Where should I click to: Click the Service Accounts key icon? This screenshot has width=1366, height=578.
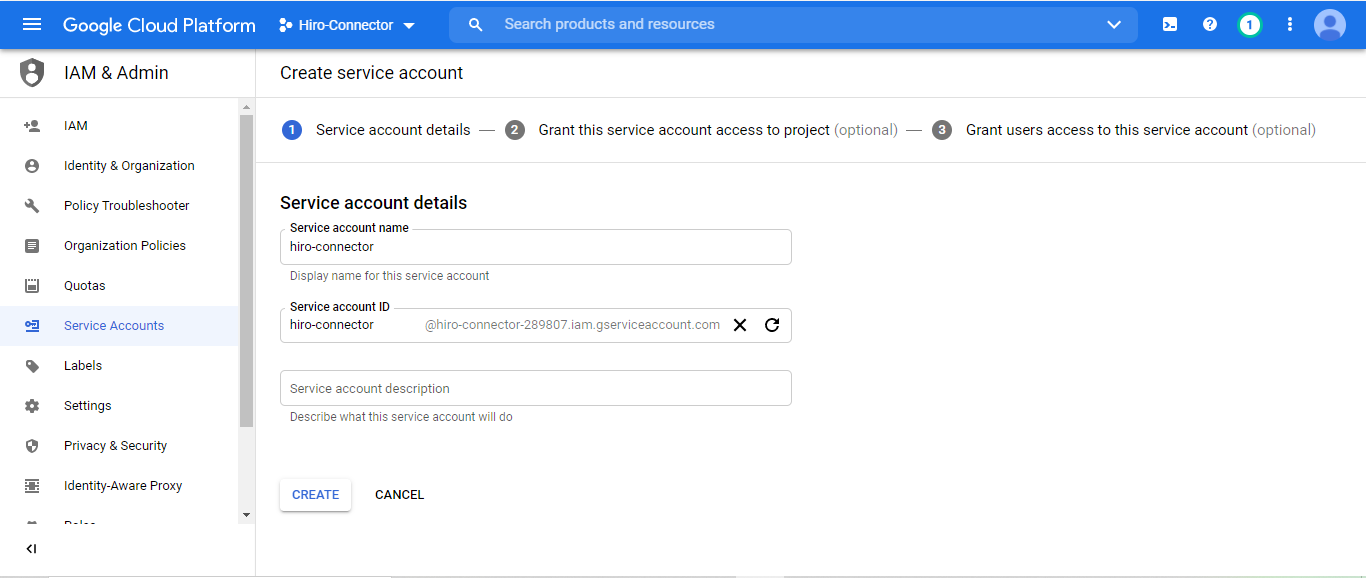click(x=32, y=326)
